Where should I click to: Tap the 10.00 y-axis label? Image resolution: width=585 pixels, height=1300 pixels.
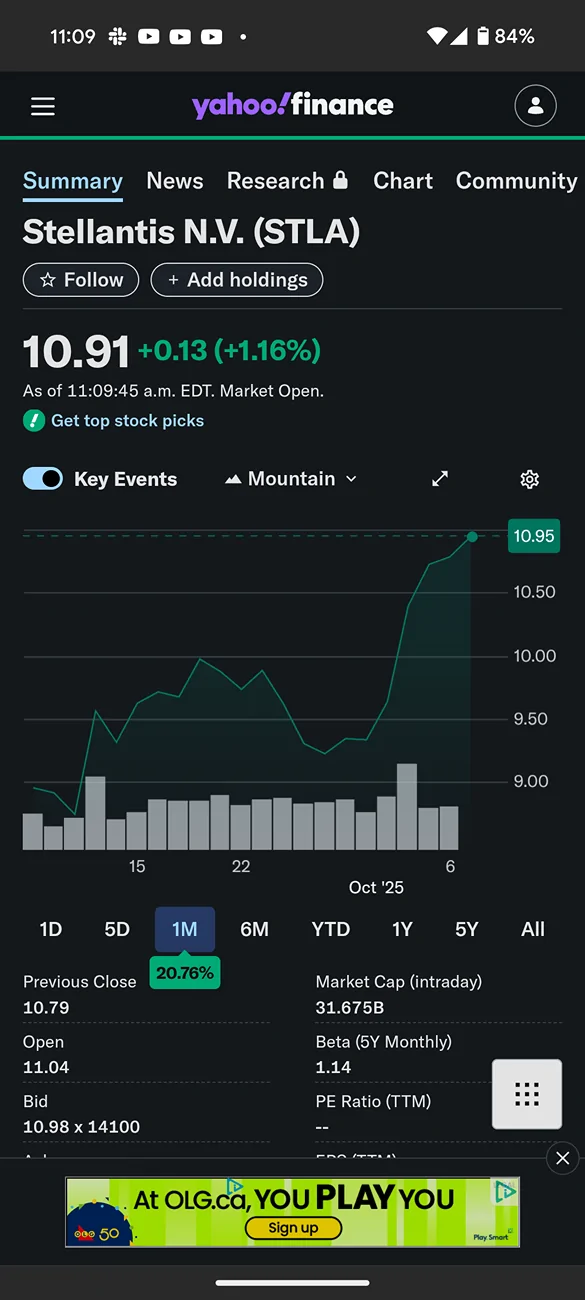(535, 656)
